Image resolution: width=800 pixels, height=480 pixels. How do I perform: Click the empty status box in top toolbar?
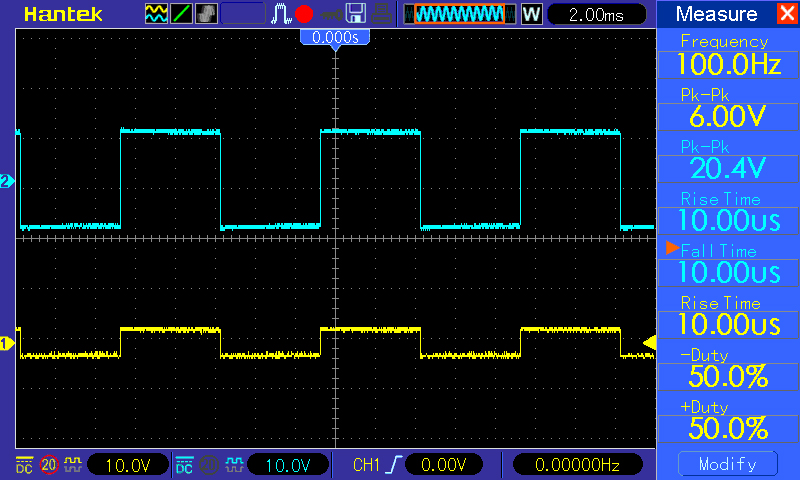tap(243, 14)
